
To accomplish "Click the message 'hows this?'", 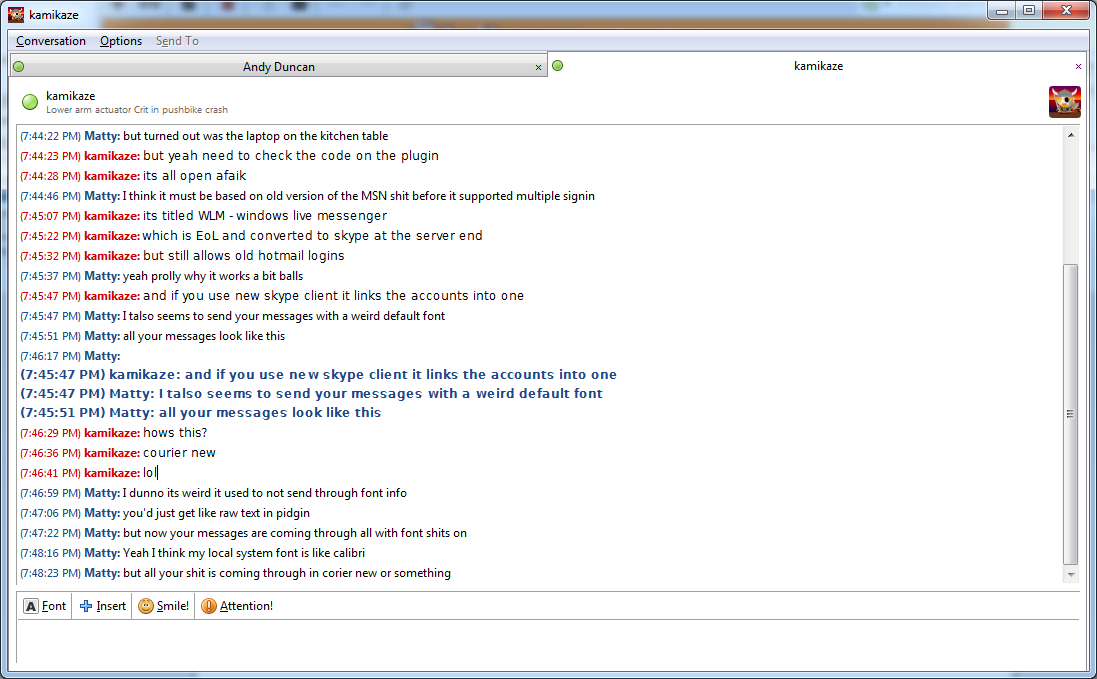I will coord(175,433).
